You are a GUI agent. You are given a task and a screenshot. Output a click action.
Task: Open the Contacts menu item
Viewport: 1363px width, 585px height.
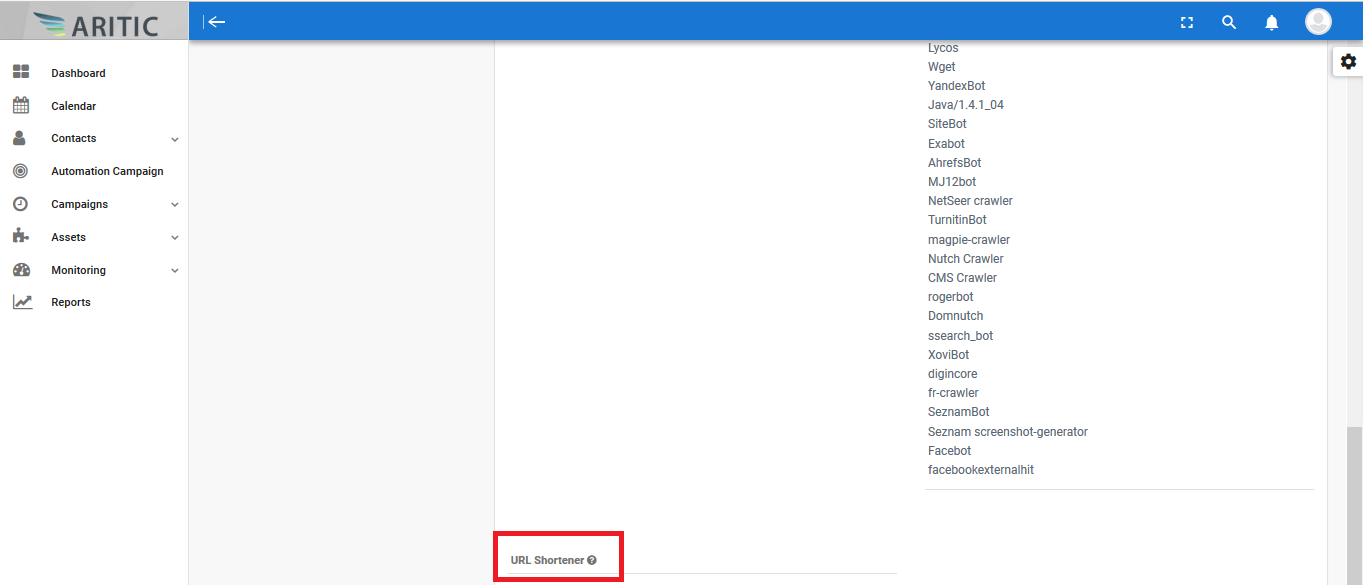[x=74, y=138]
